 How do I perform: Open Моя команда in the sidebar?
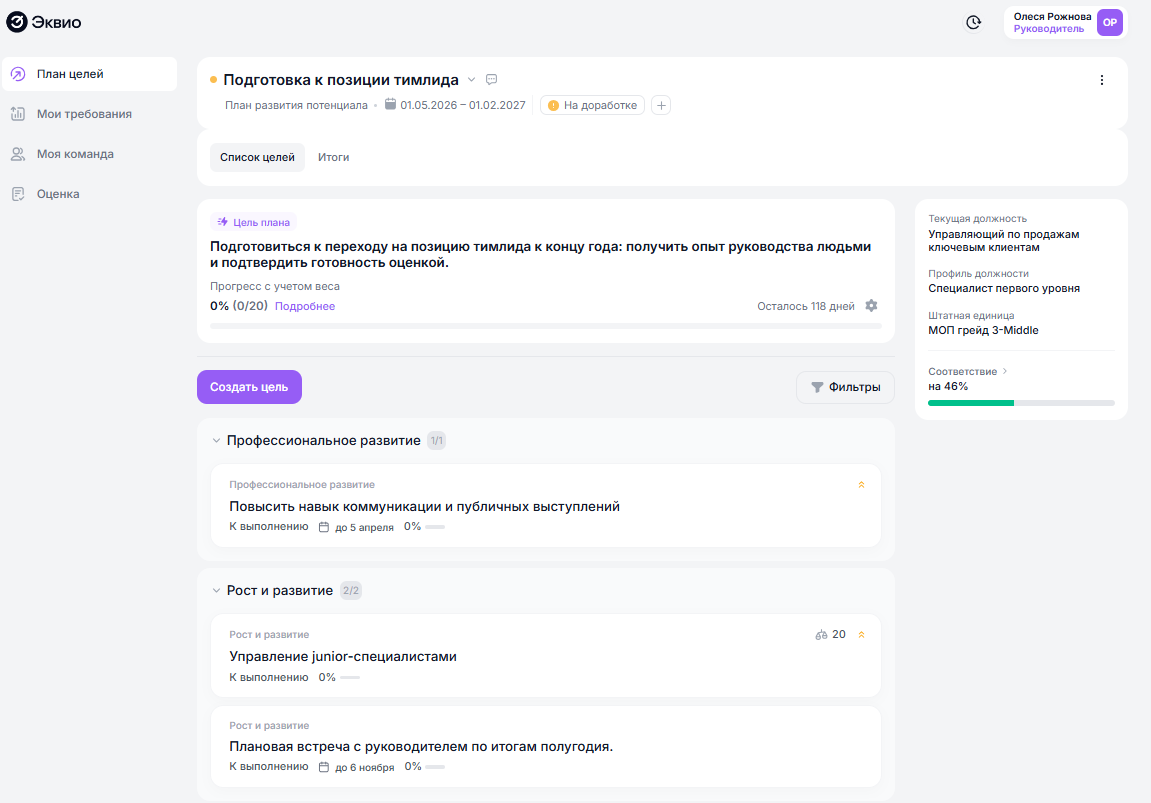90,154
